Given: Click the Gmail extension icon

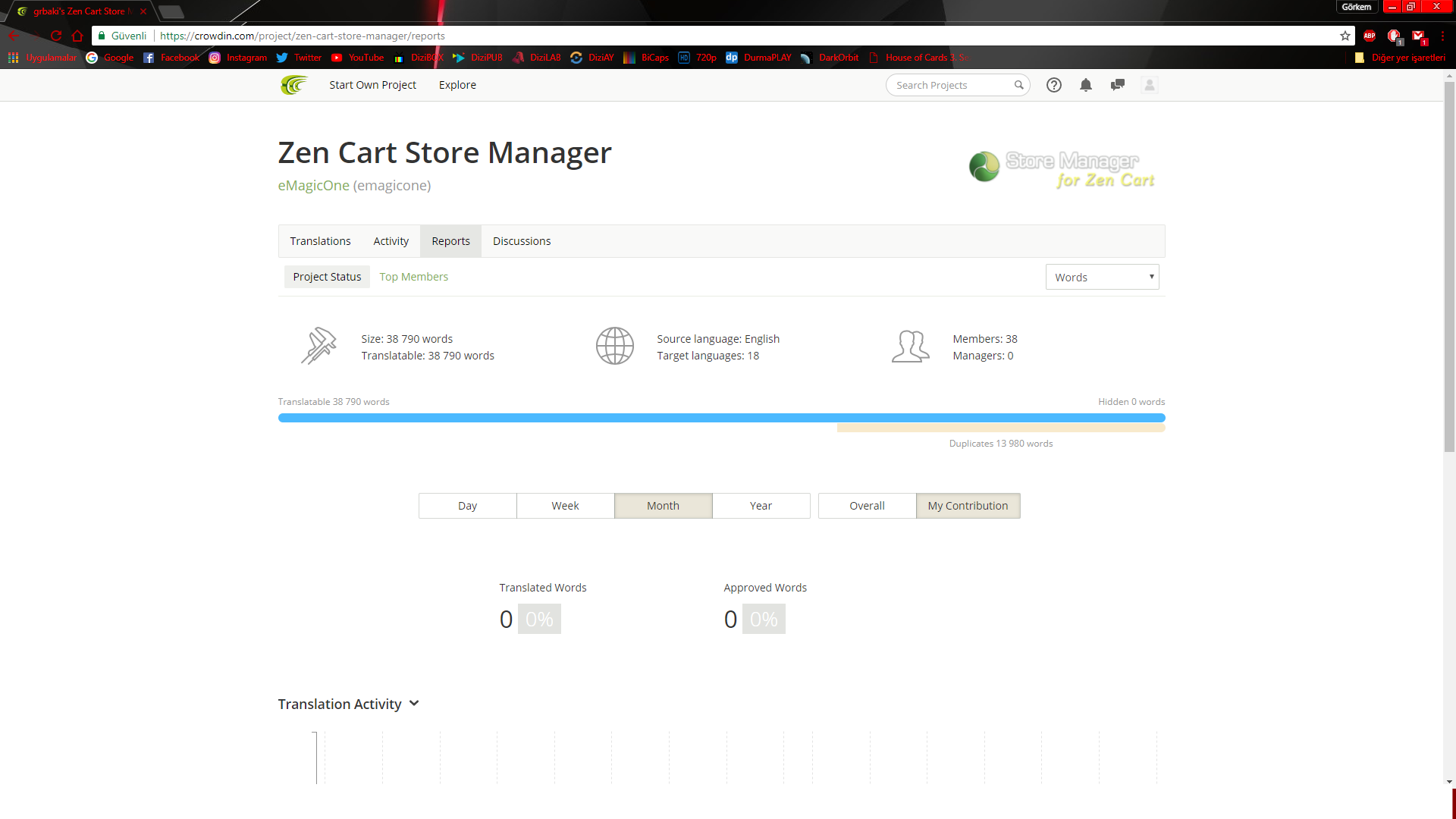Looking at the screenshot, I should (x=1418, y=36).
